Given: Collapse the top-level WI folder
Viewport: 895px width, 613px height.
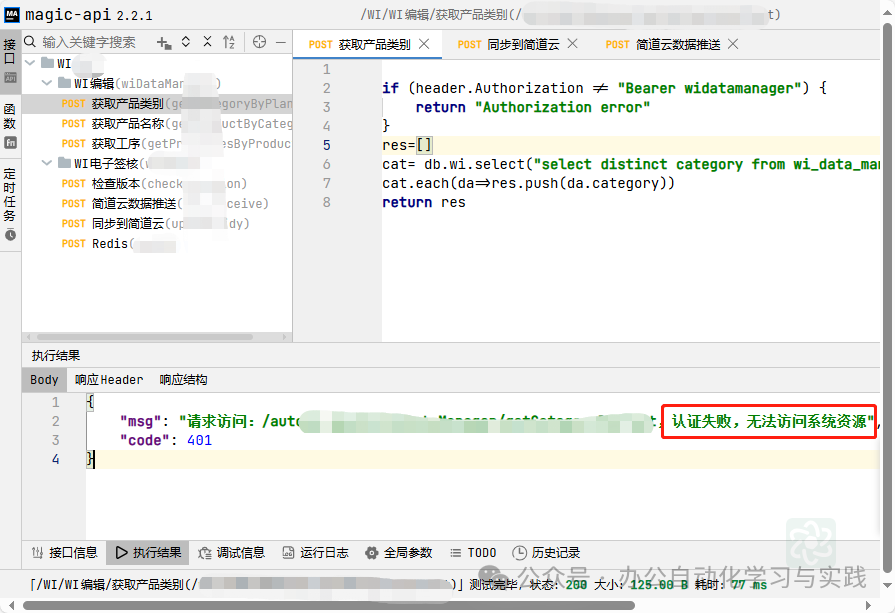Looking at the screenshot, I should 30,63.
